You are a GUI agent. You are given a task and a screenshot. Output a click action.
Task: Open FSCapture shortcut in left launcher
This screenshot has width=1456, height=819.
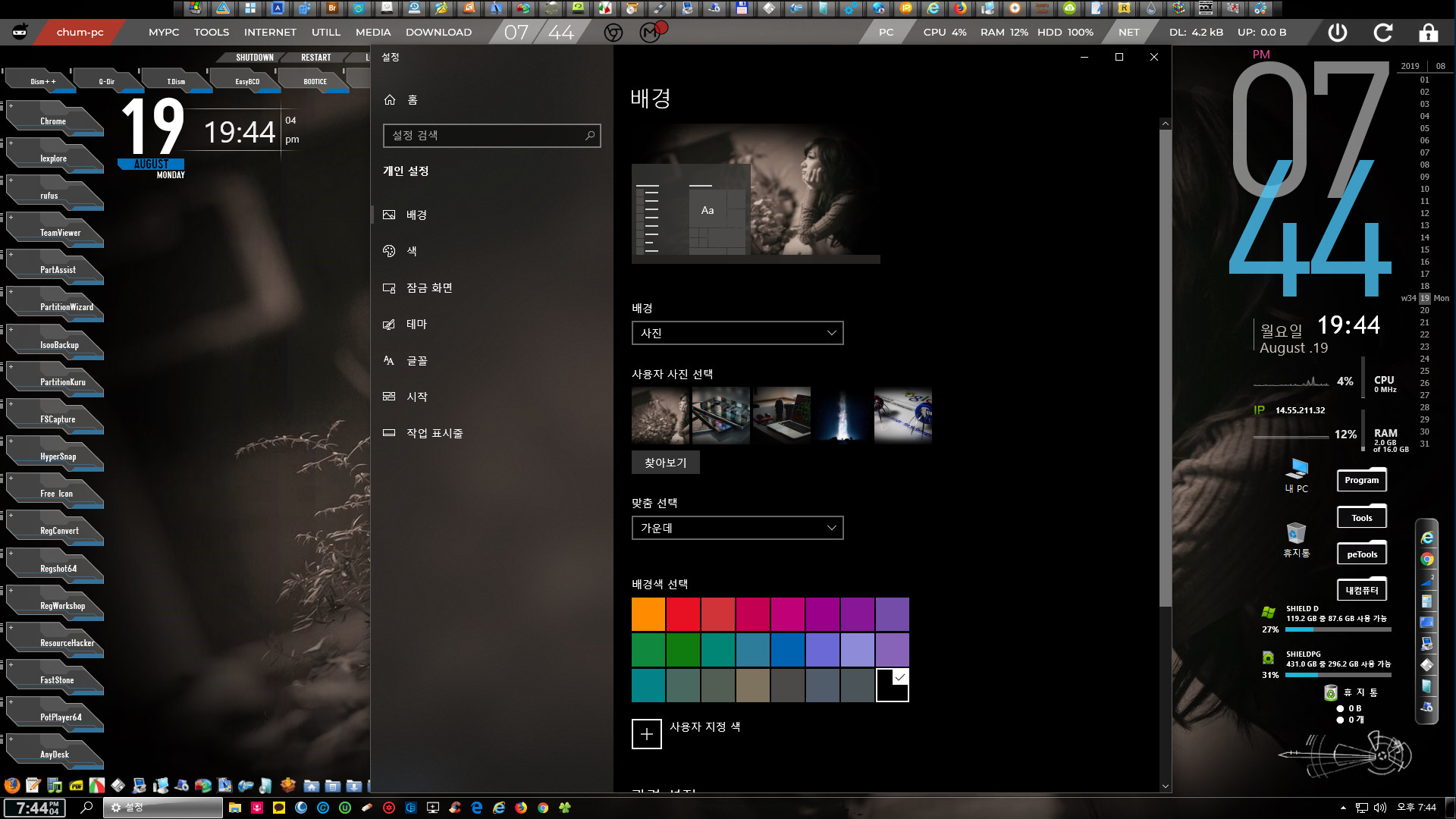click(x=55, y=419)
